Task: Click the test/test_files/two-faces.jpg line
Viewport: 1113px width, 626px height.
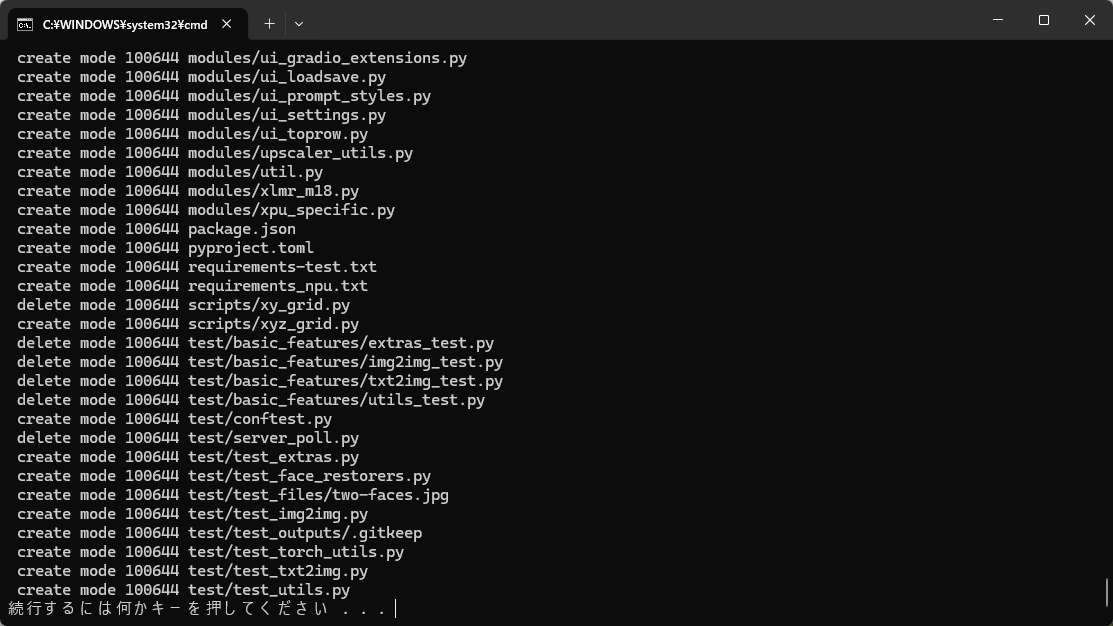Action: [x=233, y=495]
